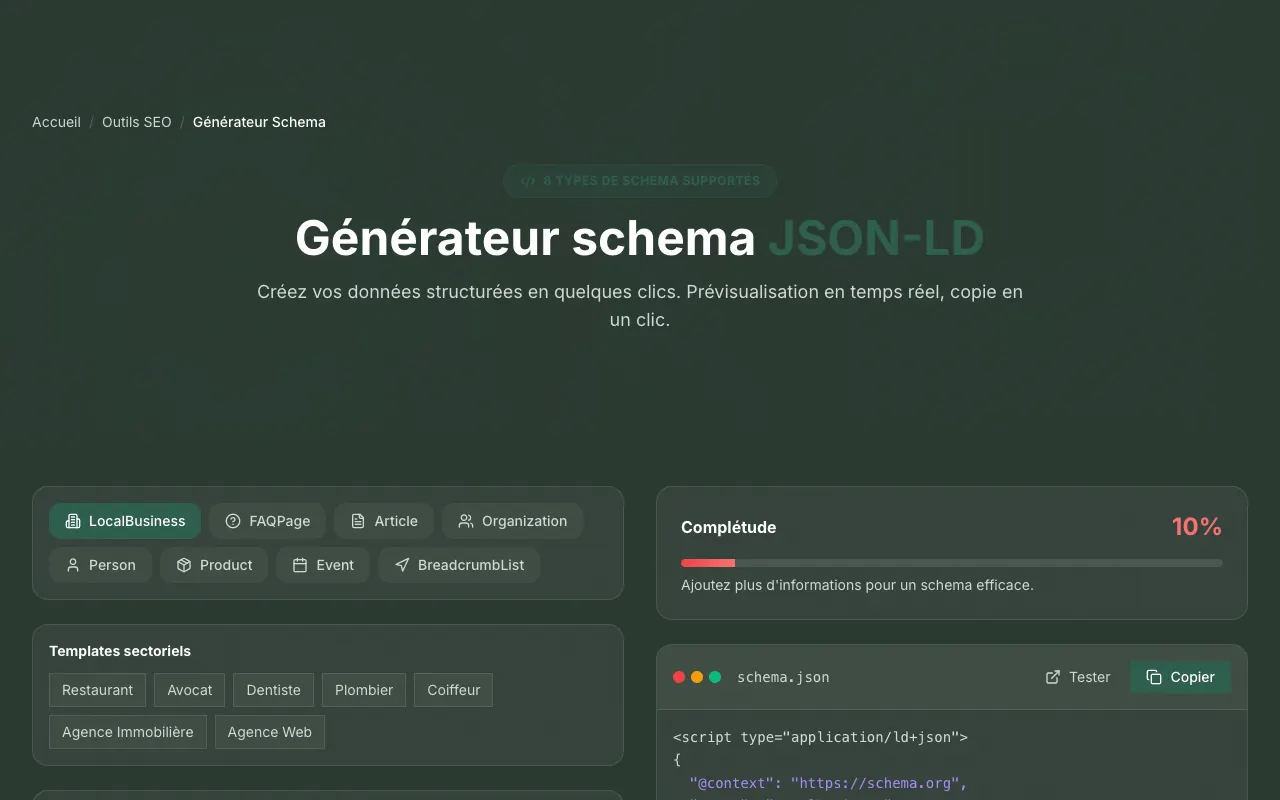Image resolution: width=1280 pixels, height=800 pixels.
Task: Click the 10% completeness value
Action: tap(1197, 527)
